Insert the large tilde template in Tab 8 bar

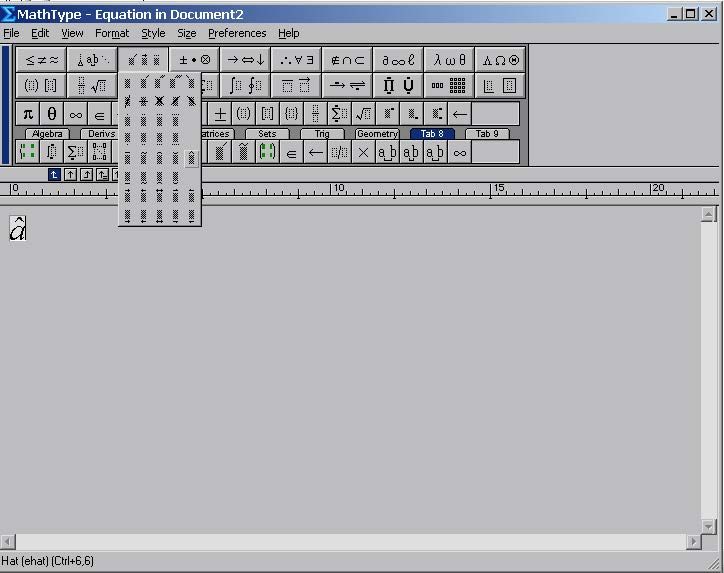tap(243, 152)
